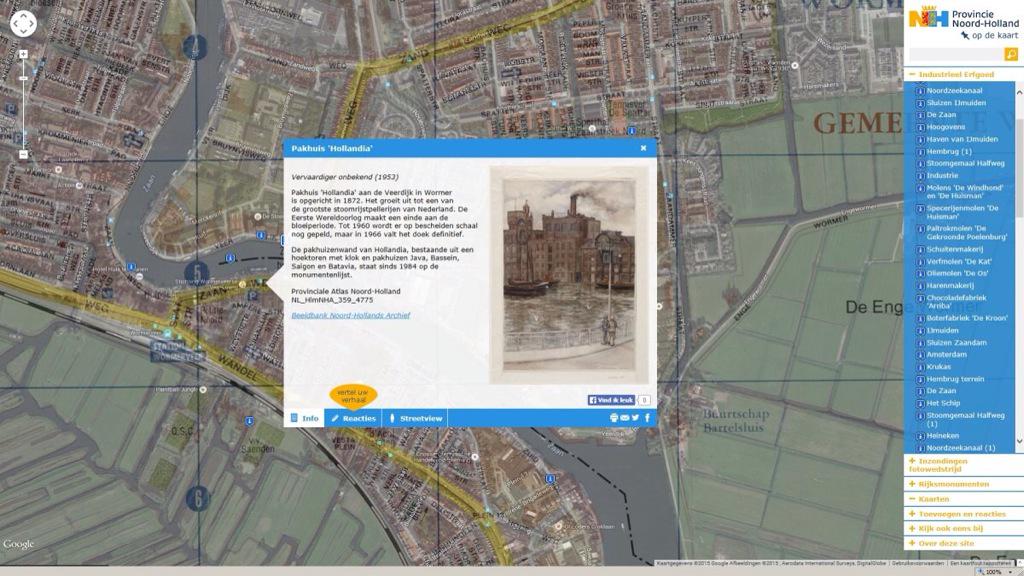Click the Google logo on the map
This screenshot has height=576, width=1024.
[18, 544]
